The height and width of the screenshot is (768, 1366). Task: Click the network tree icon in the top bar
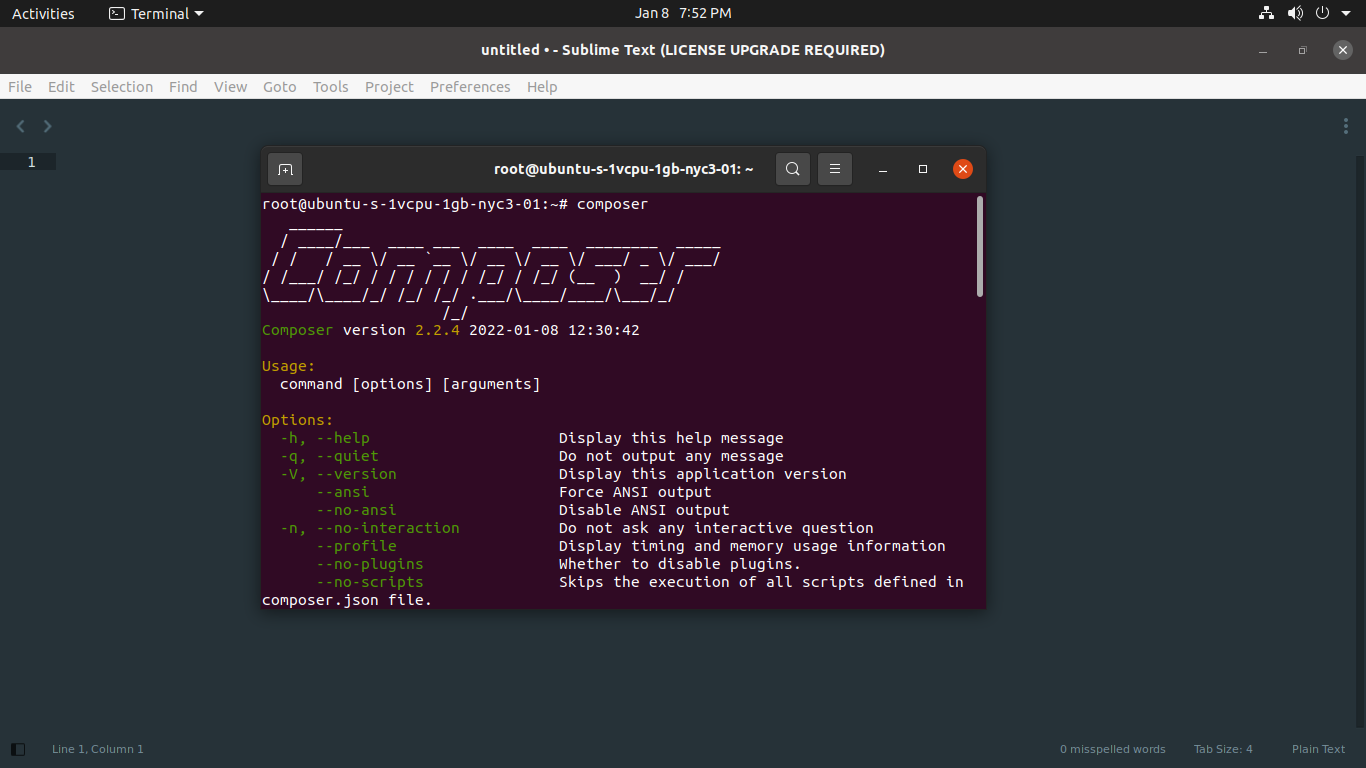(1266, 13)
